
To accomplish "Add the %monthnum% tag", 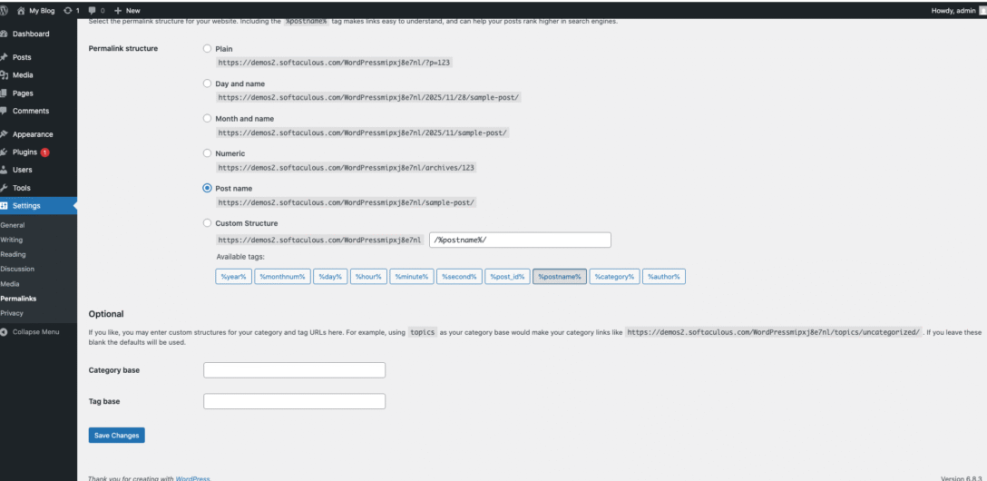I will 282,277.
